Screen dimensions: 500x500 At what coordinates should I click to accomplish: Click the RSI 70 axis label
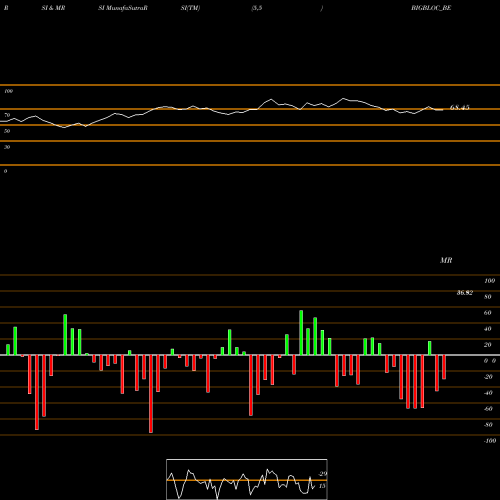coord(7,115)
